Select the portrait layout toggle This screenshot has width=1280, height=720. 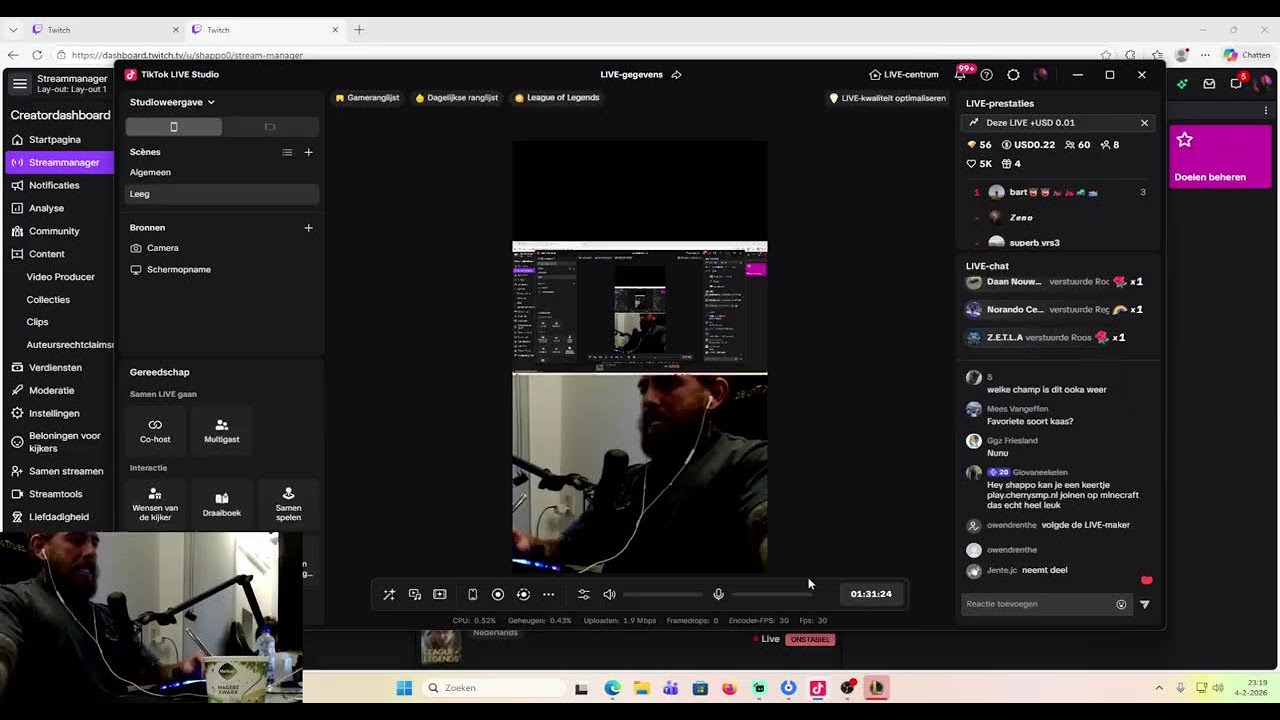tap(174, 127)
